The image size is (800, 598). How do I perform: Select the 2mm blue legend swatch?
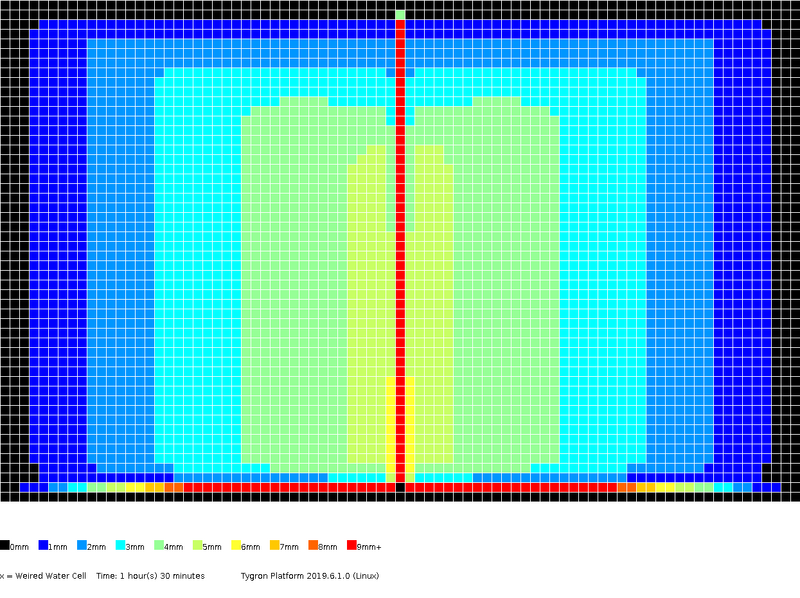(x=81, y=546)
